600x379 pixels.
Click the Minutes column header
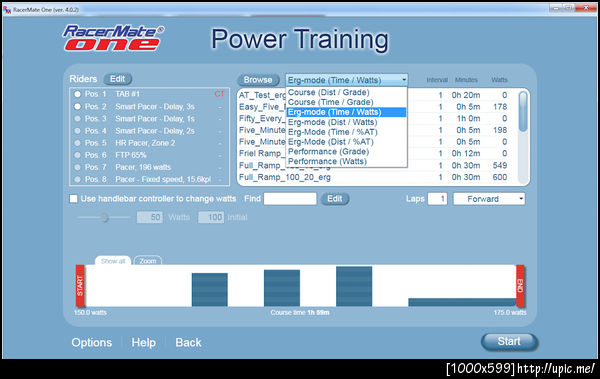coord(466,80)
